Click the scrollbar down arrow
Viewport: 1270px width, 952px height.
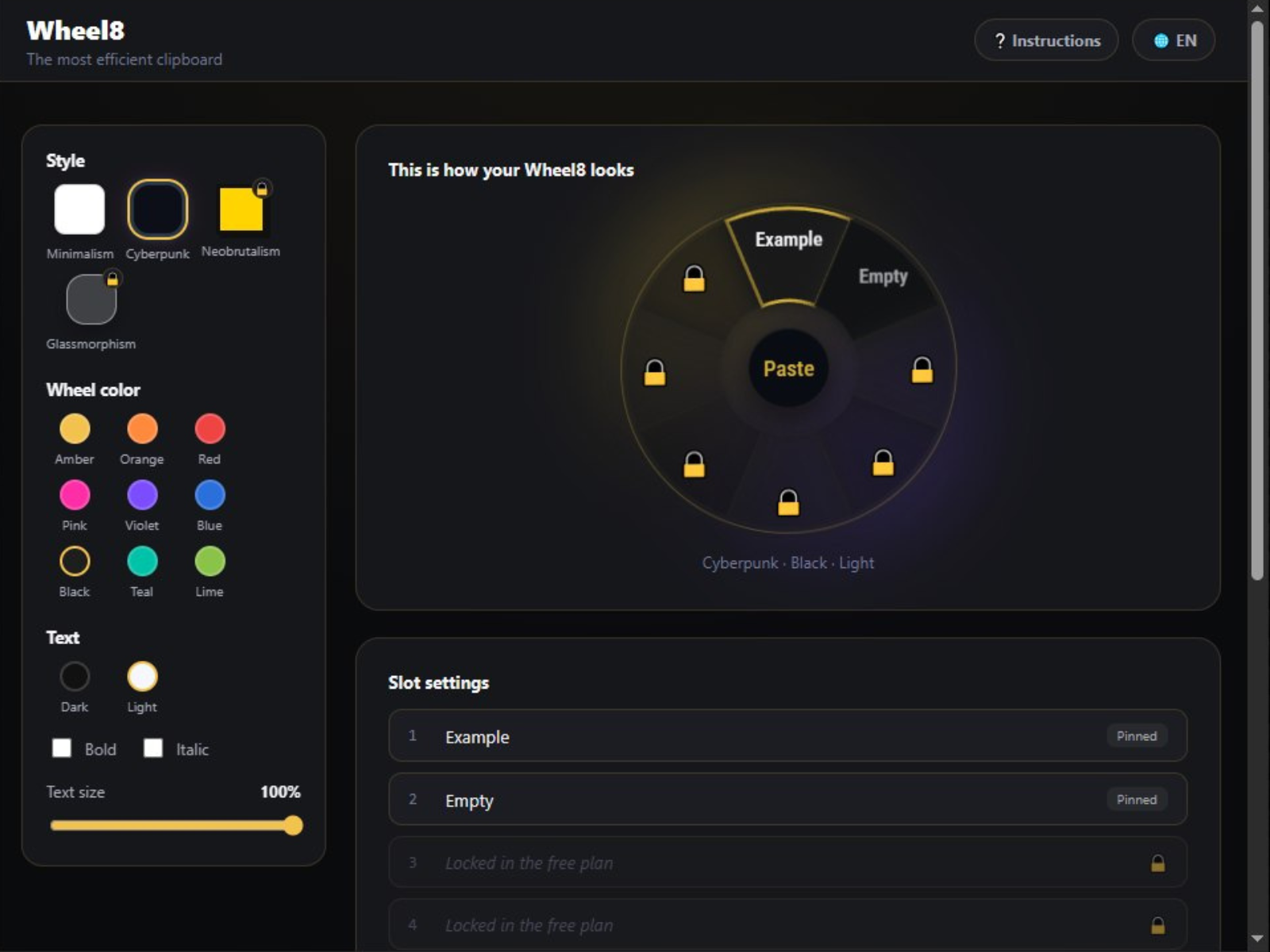click(1257, 939)
